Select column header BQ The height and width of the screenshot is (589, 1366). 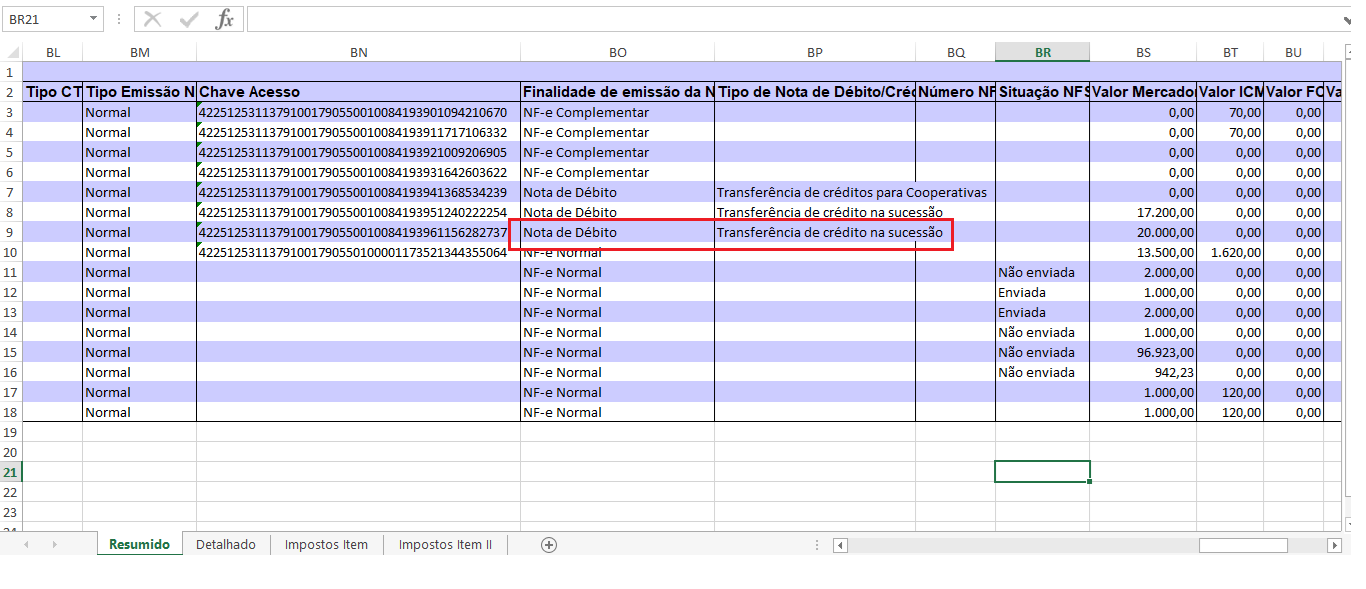pyautogui.click(x=955, y=52)
